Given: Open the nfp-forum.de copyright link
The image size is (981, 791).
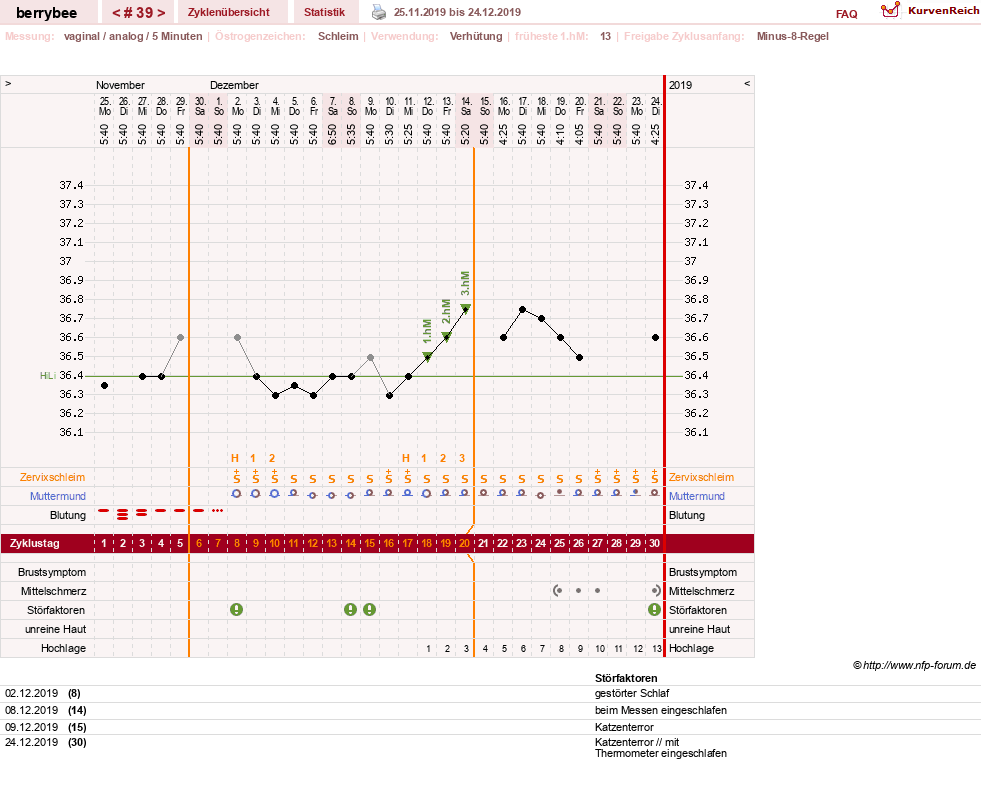Looking at the screenshot, I should pos(914,665).
